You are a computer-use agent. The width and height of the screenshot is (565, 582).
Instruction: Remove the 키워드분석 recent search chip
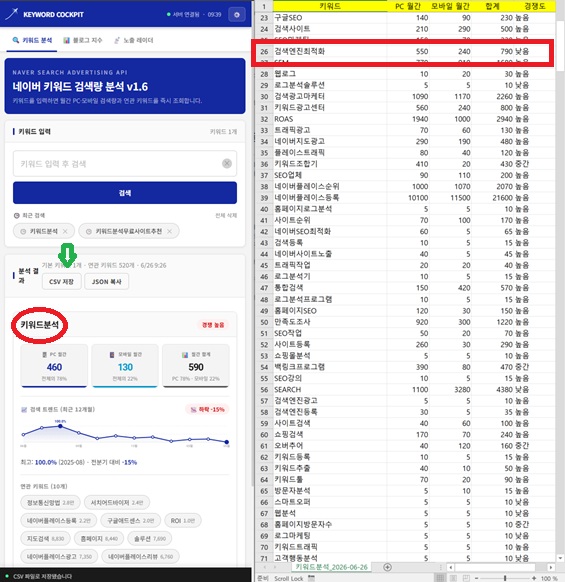click(x=65, y=231)
